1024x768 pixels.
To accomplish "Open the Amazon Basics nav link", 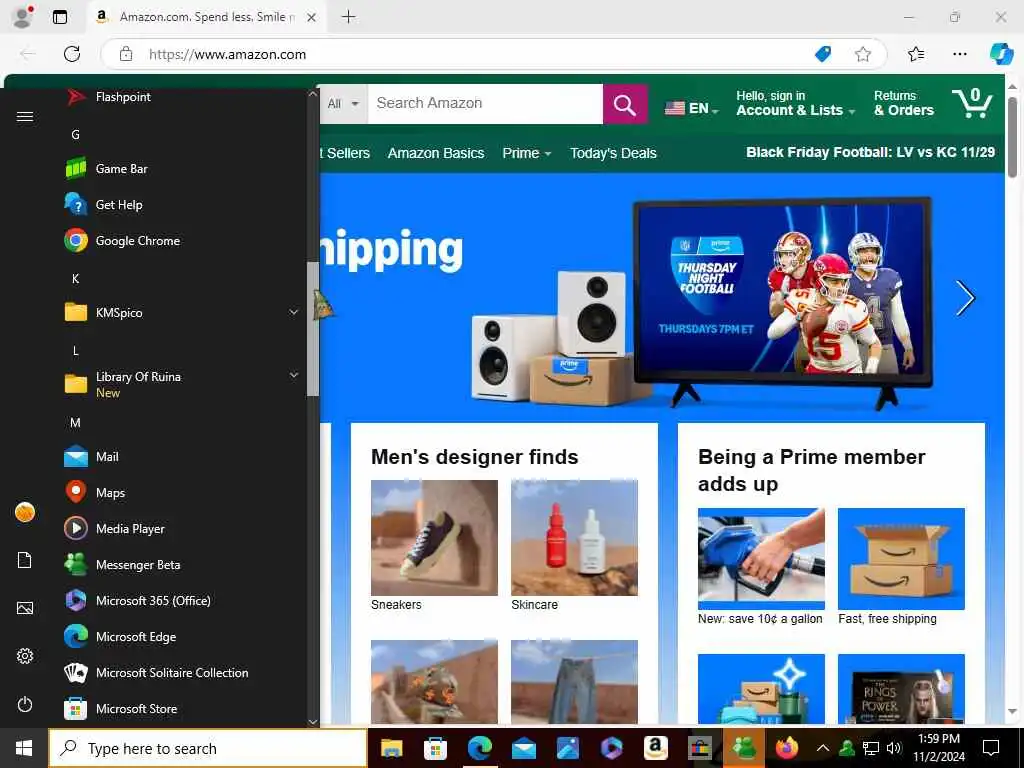I will 436,153.
